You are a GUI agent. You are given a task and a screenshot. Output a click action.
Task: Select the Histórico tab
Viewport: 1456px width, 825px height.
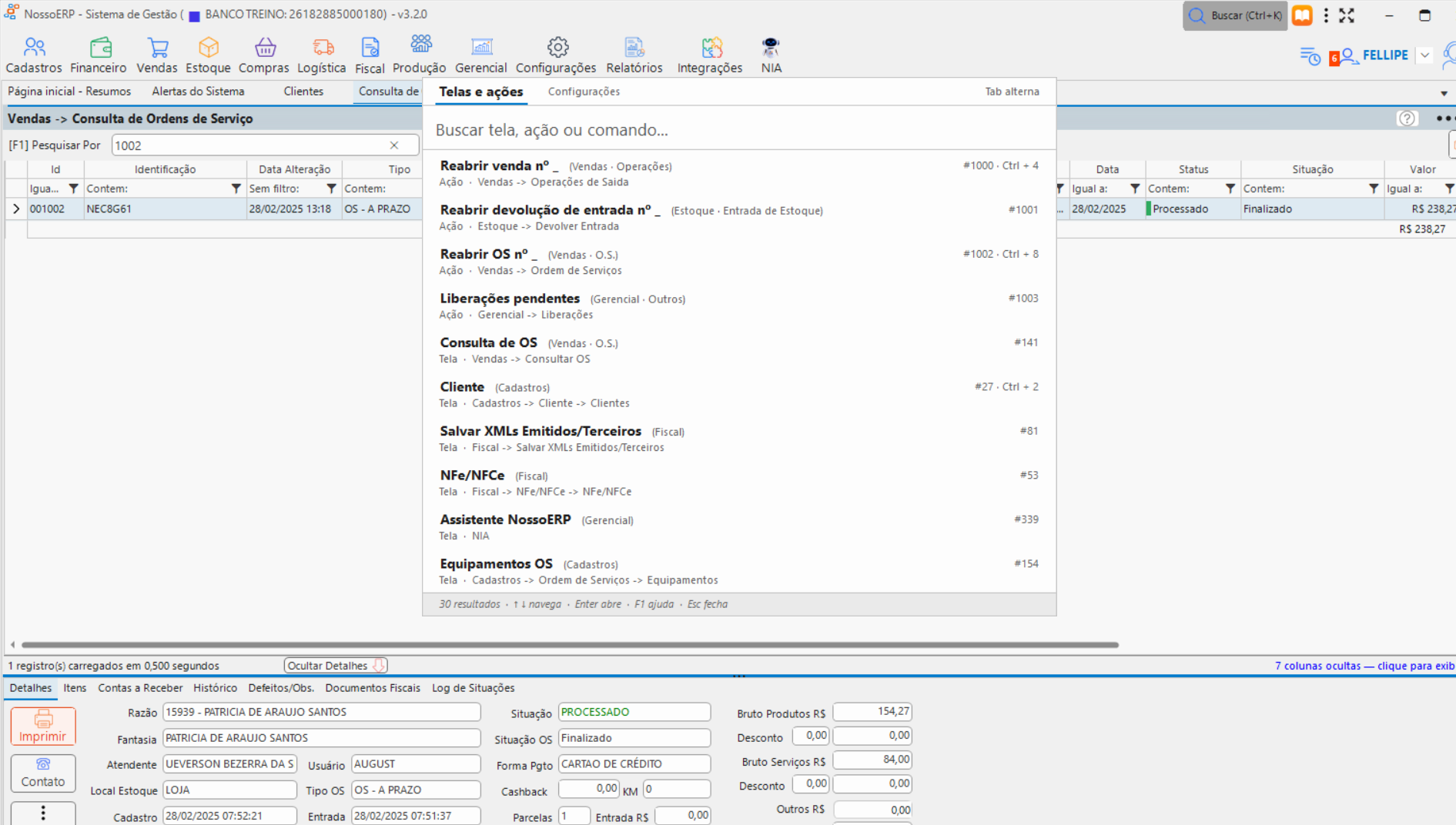(216, 688)
